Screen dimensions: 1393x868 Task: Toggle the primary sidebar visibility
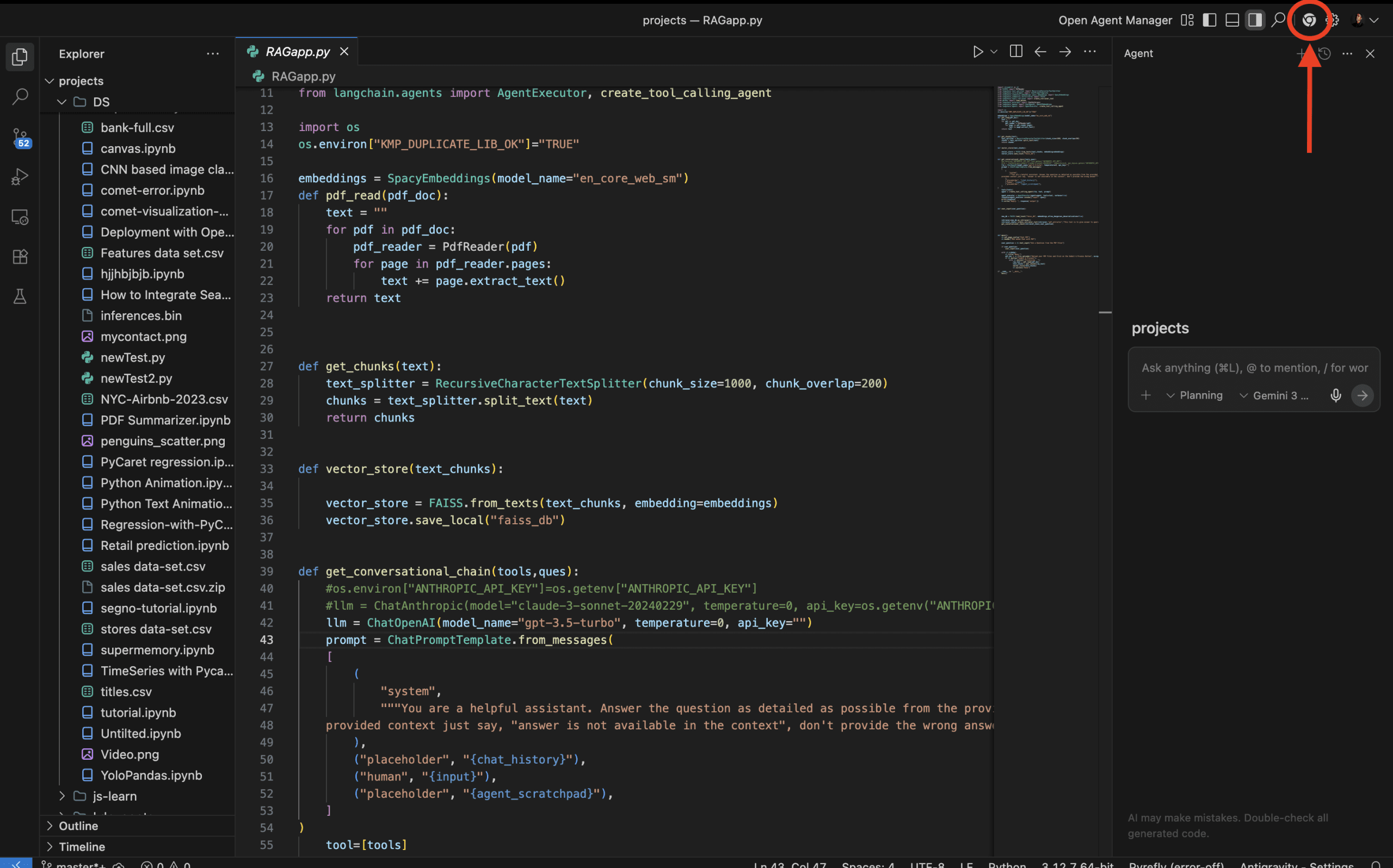click(1209, 20)
